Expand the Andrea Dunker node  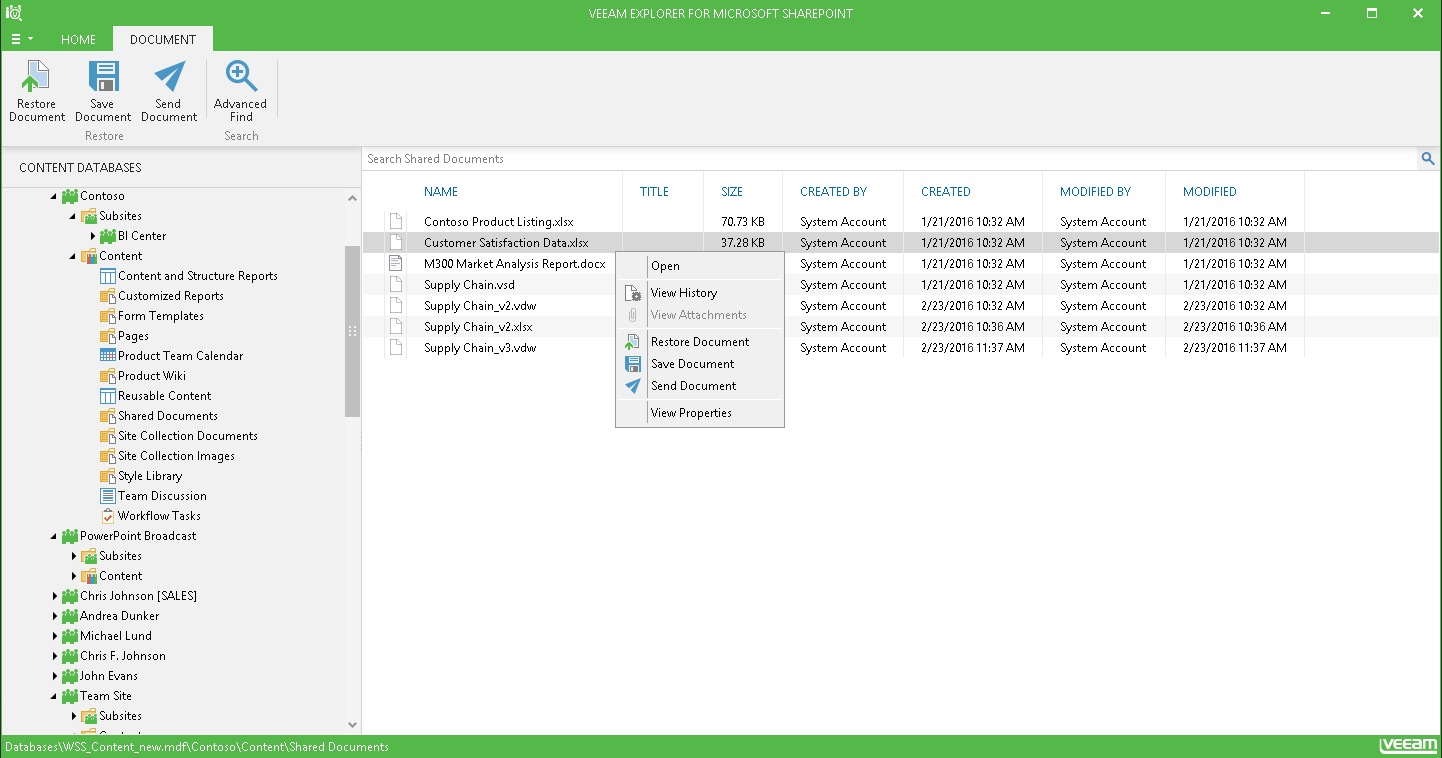[55, 616]
